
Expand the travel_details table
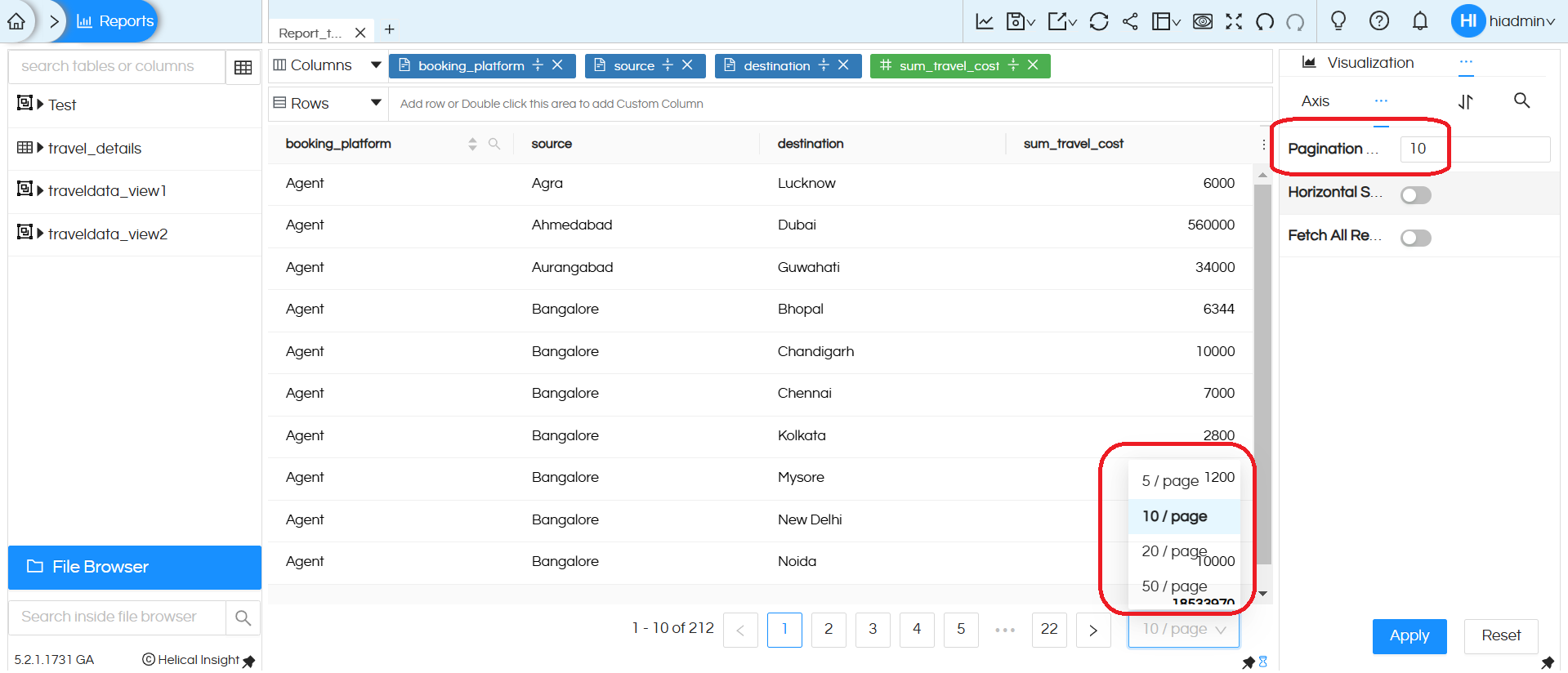point(40,148)
